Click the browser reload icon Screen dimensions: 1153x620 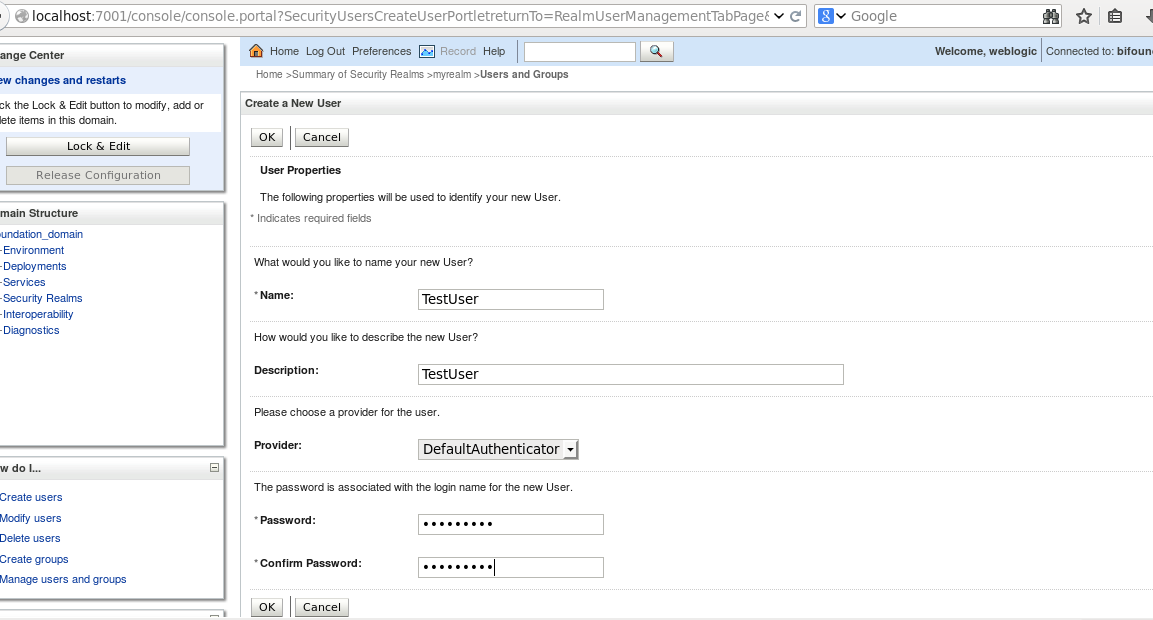click(796, 16)
